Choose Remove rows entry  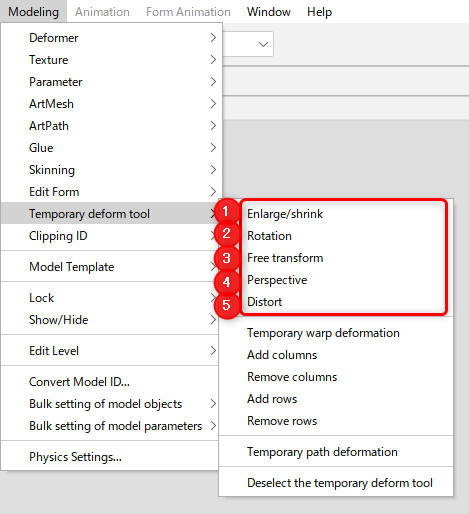336,421
